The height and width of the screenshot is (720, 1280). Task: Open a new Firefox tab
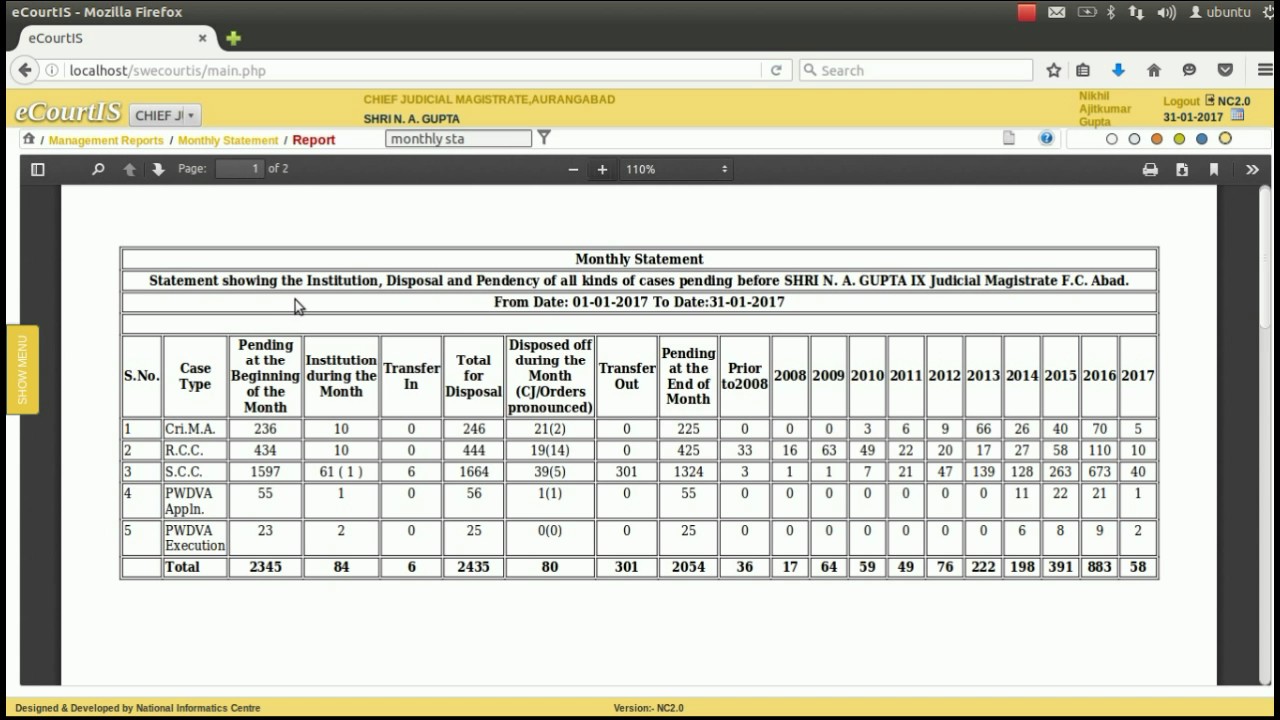click(233, 38)
